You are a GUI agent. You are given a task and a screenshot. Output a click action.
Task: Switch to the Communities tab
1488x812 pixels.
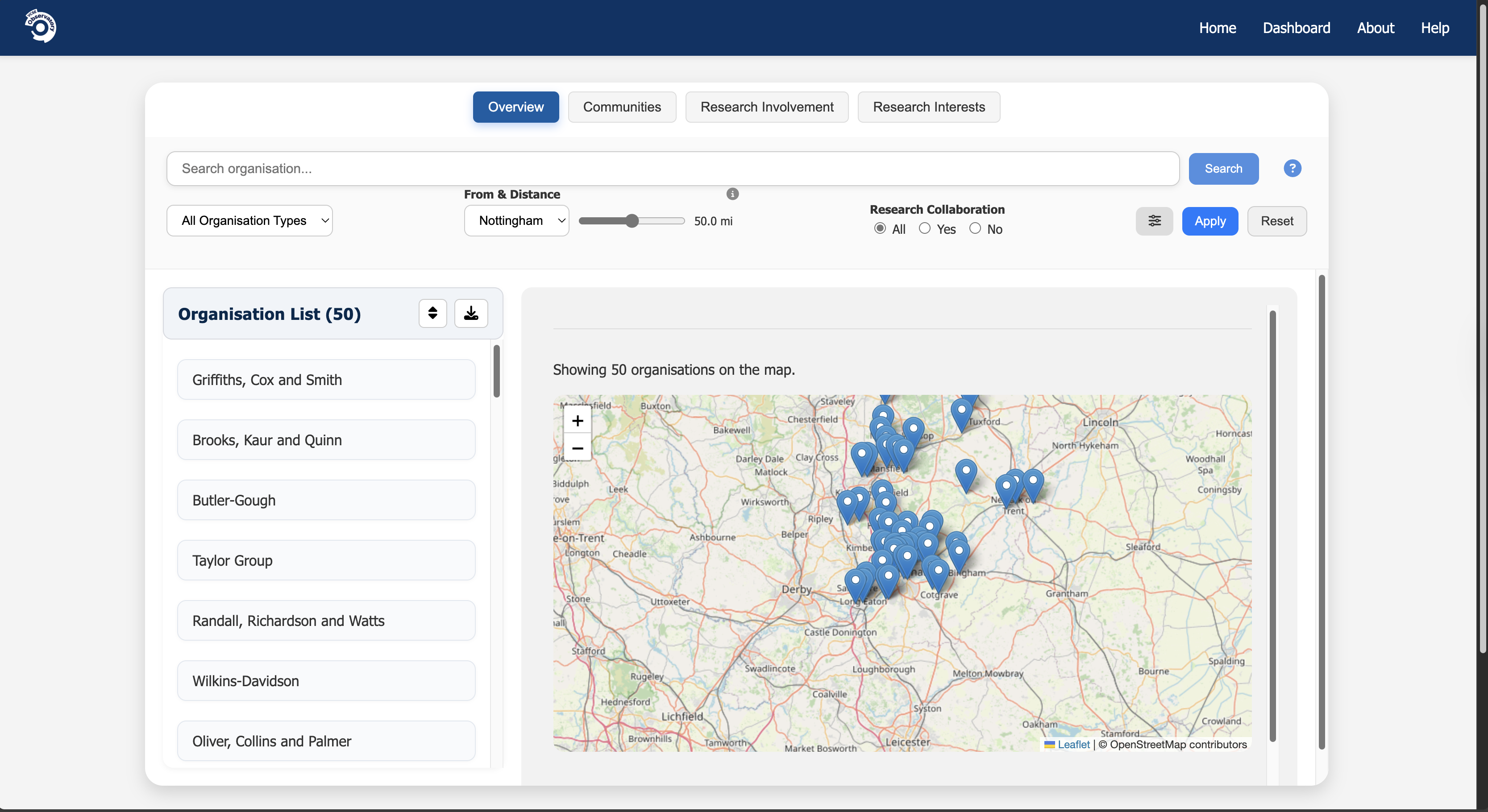[622, 107]
